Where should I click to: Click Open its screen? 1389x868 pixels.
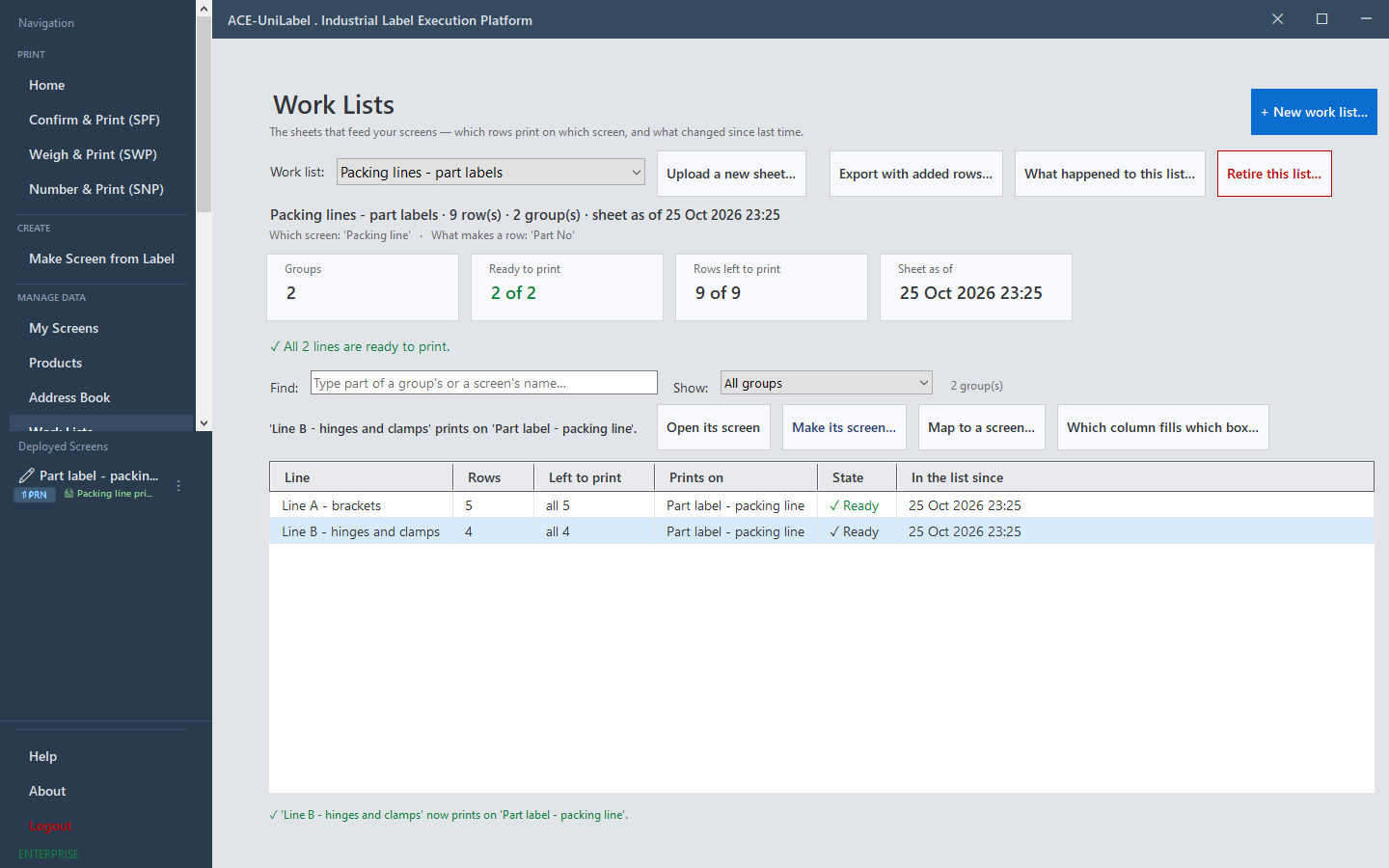(x=713, y=427)
